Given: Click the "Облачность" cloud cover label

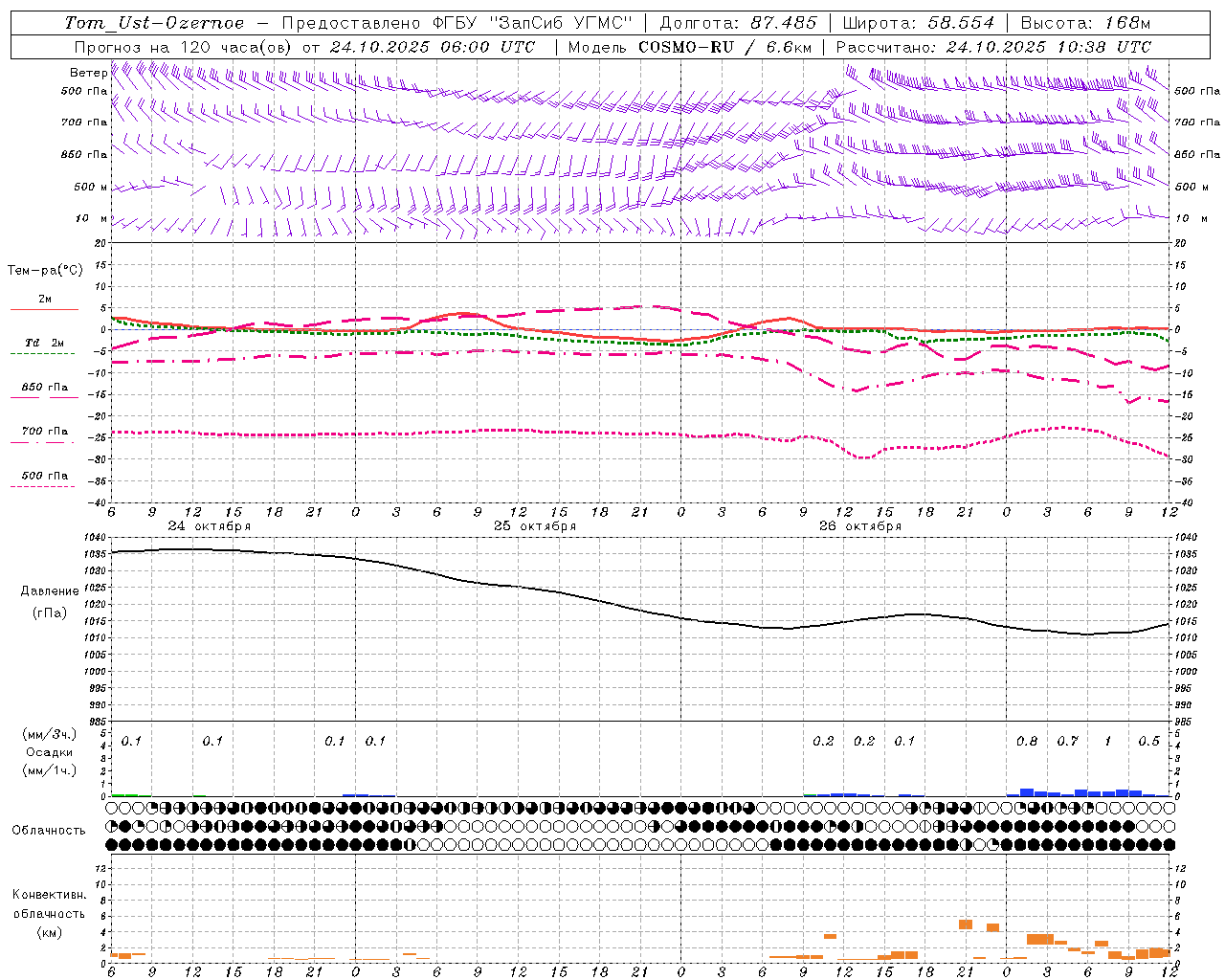Looking at the screenshot, I should click(x=49, y=831).
